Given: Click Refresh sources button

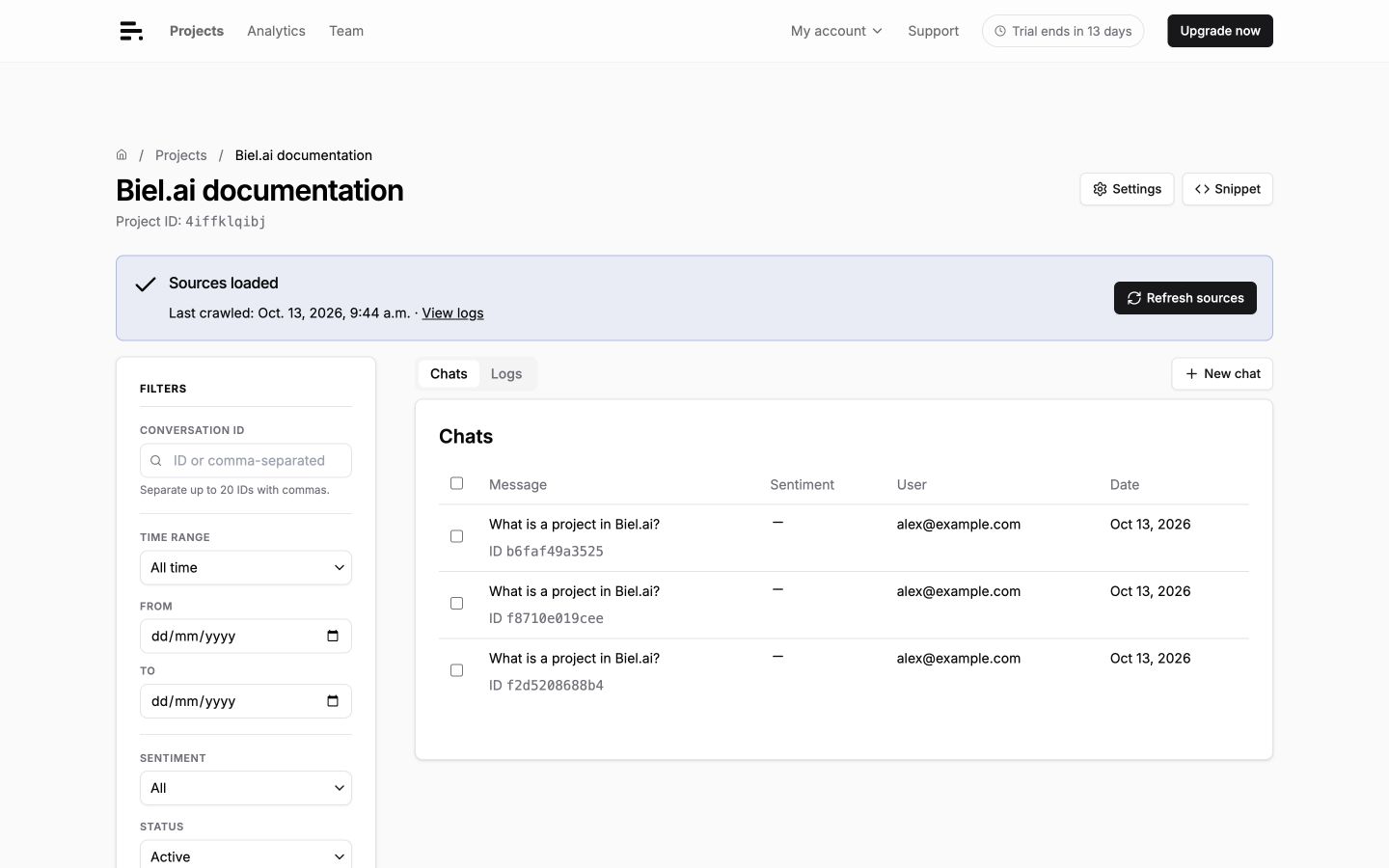Looking at the screenshot, I should pos(1185,298).
